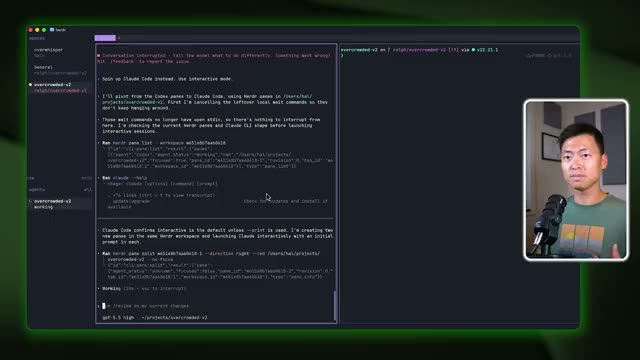Click the 'Ran claude --help' line
Viewport: 640px width, 360px height.
click(124, 178)
